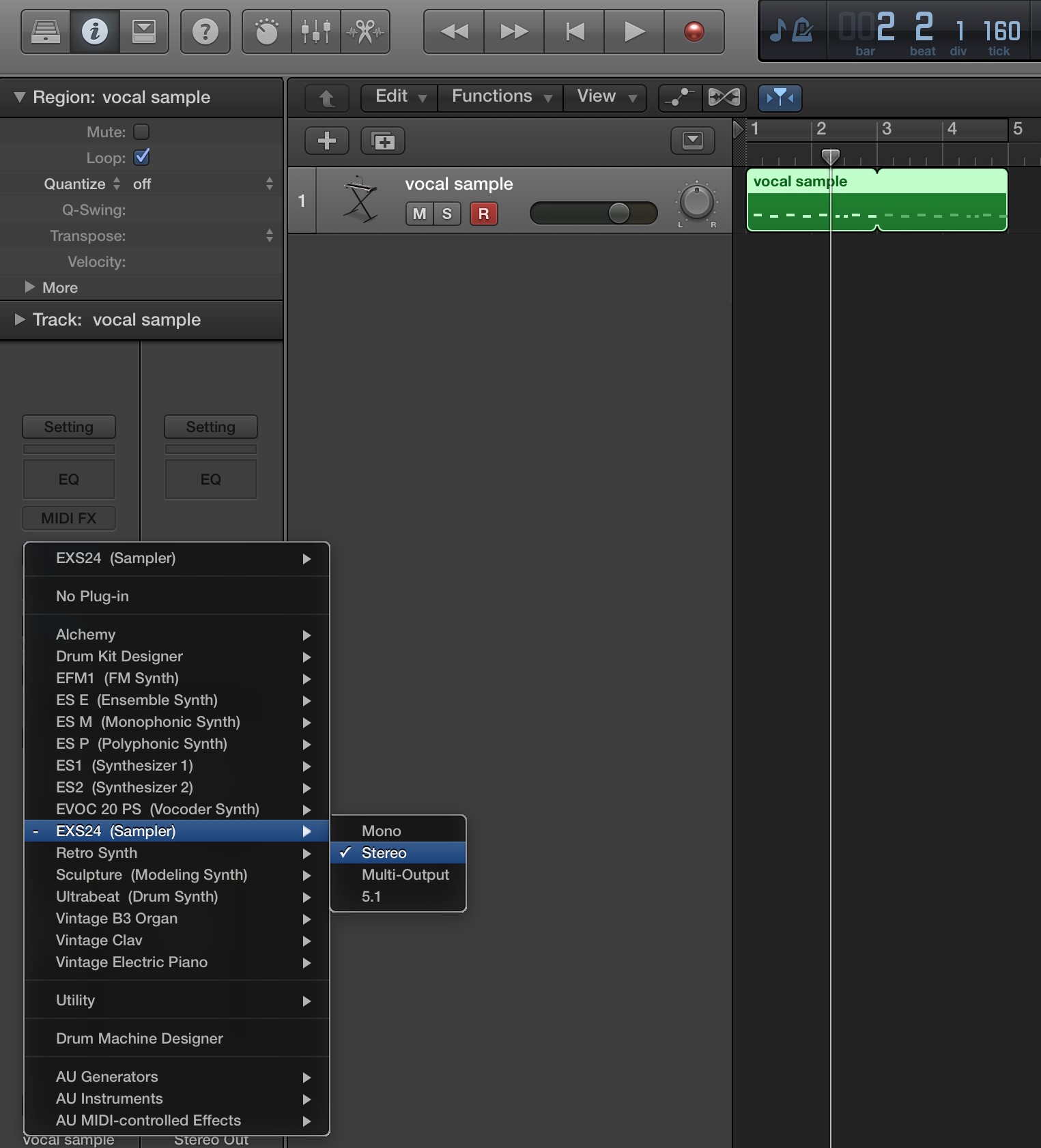The width and height of the screenshot is (1041, 1148).
Task: Choose Multi-Output in EXS24 submenu
Action: [398, 874]
